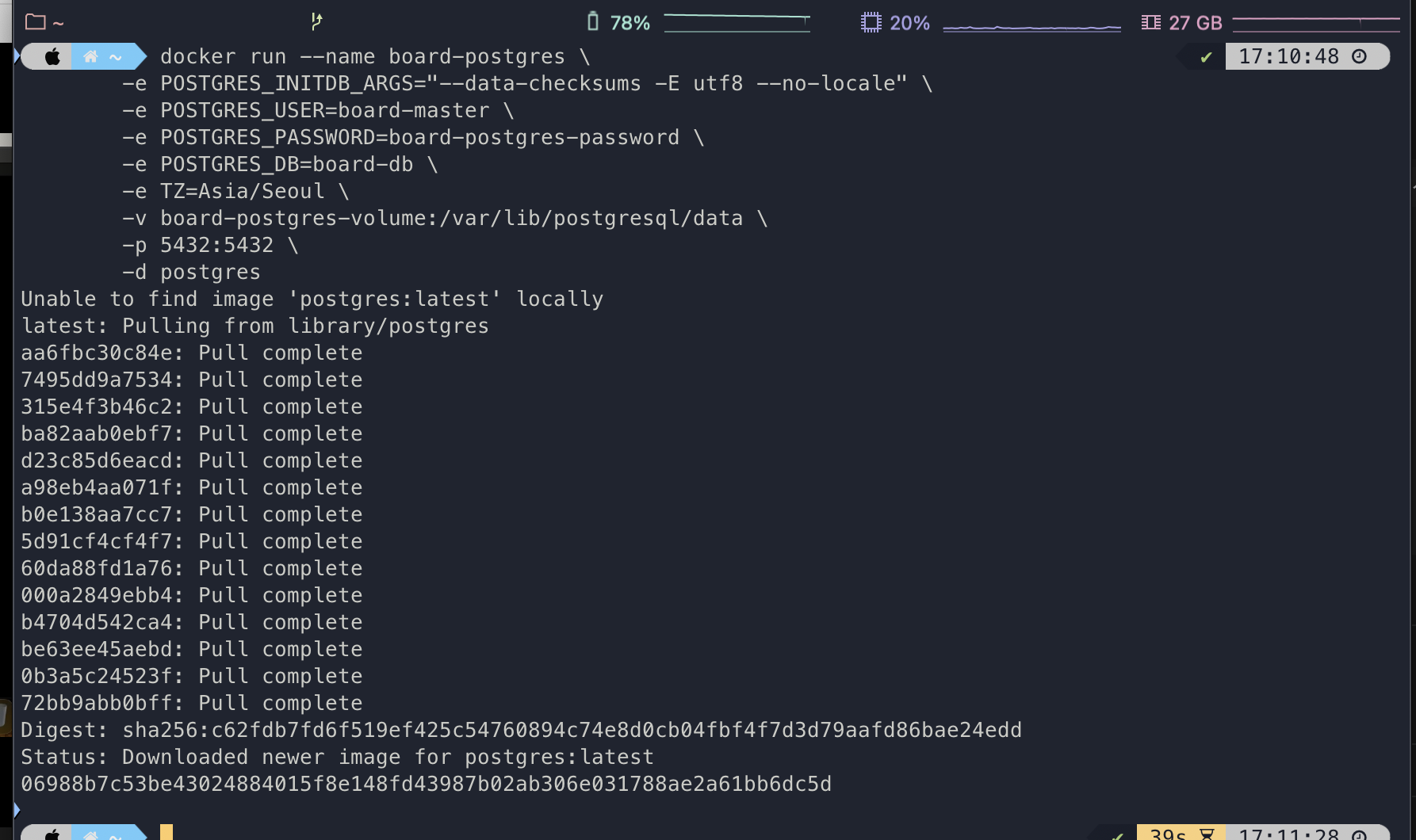This screenshot has width=1416, height=840.
Task: Click the 'docker run --name board-postgres' command text
Action: coord(362,57)
